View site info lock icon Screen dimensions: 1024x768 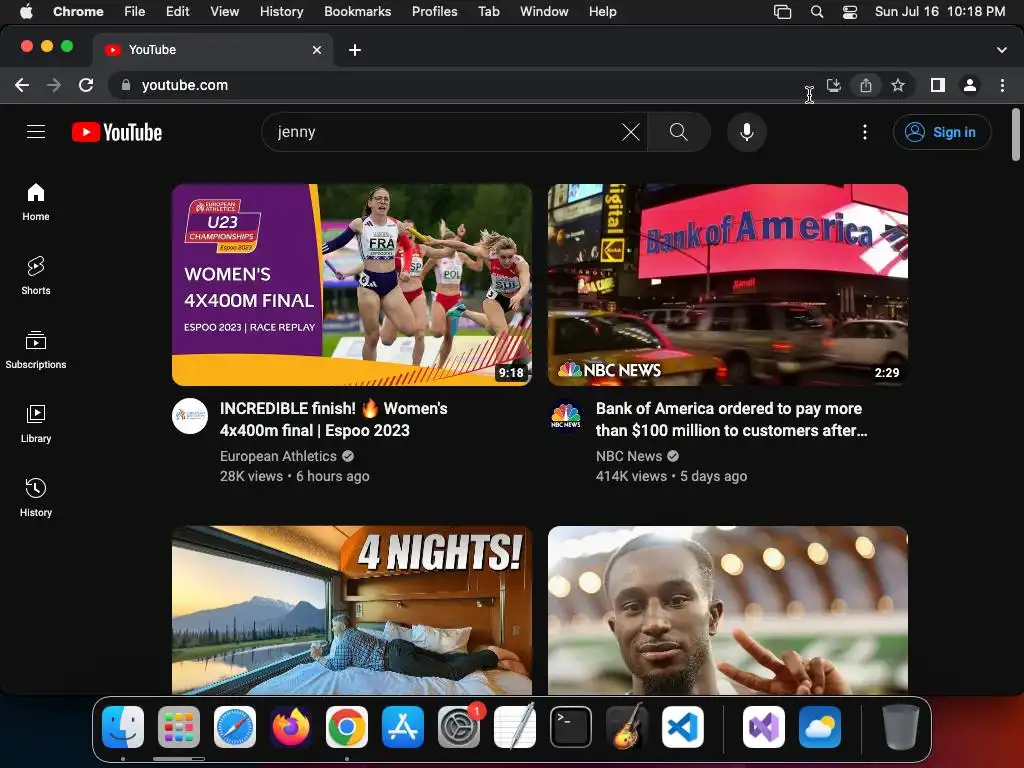coord(126,85)
